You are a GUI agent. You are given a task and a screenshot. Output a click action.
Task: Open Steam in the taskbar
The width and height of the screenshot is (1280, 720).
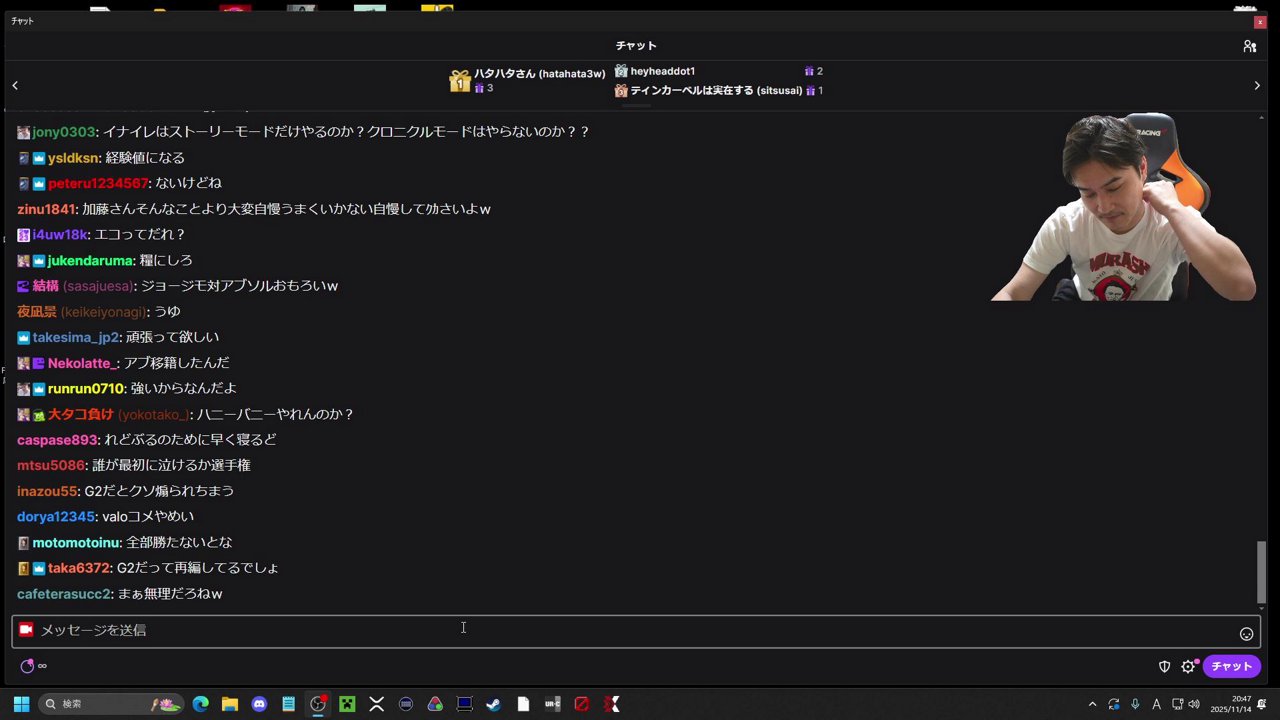pos(492,704)
